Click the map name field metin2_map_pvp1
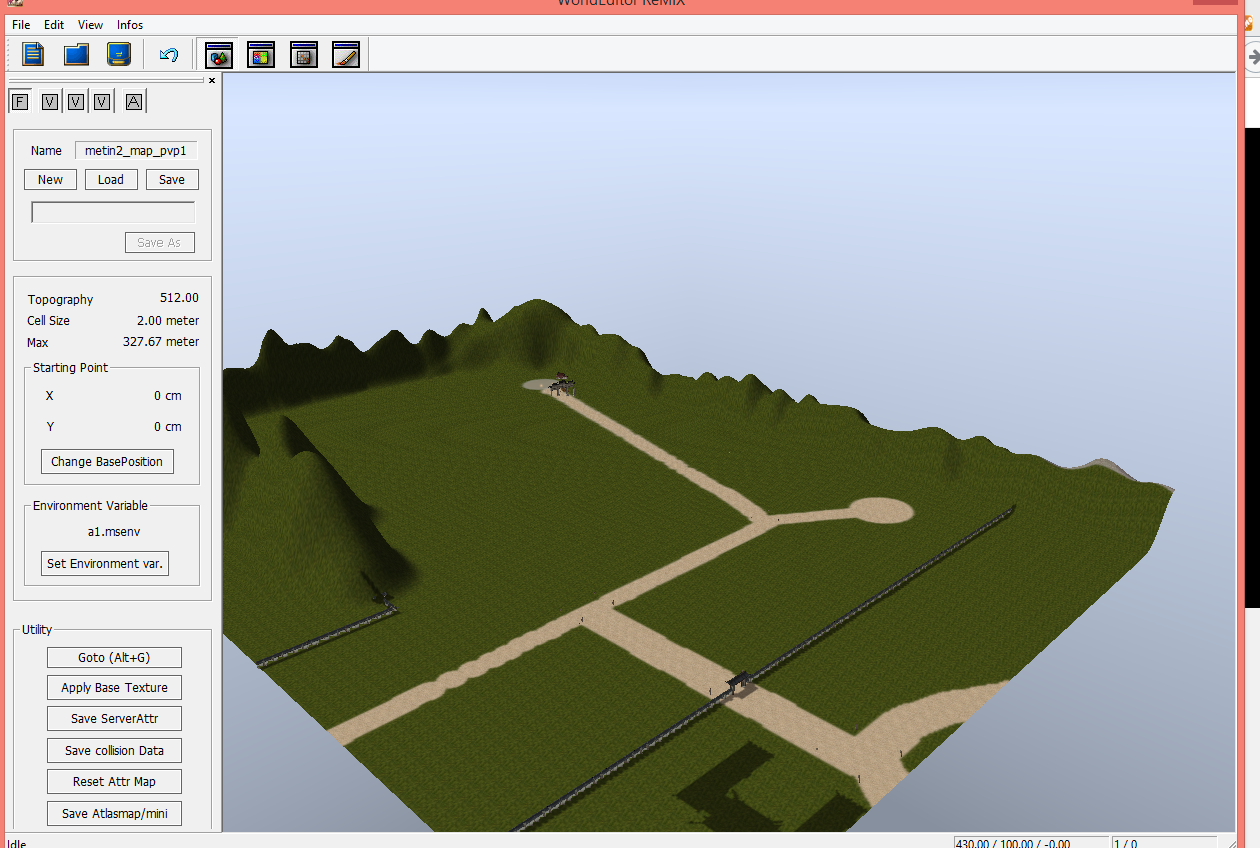Screen dimensions: 1260x848 (136, 150)
